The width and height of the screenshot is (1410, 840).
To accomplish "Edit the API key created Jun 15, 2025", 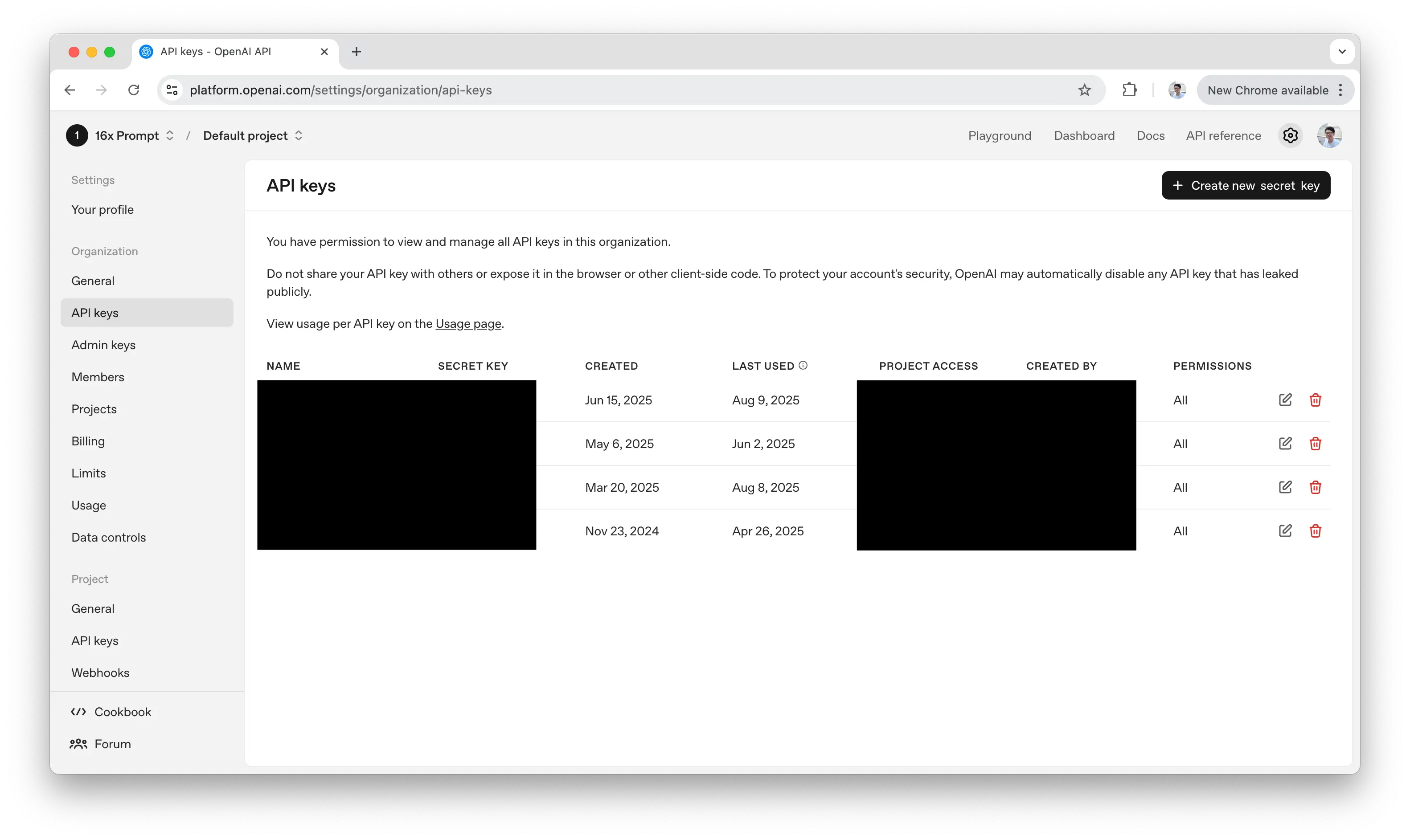I will (x=1285, y=400).
